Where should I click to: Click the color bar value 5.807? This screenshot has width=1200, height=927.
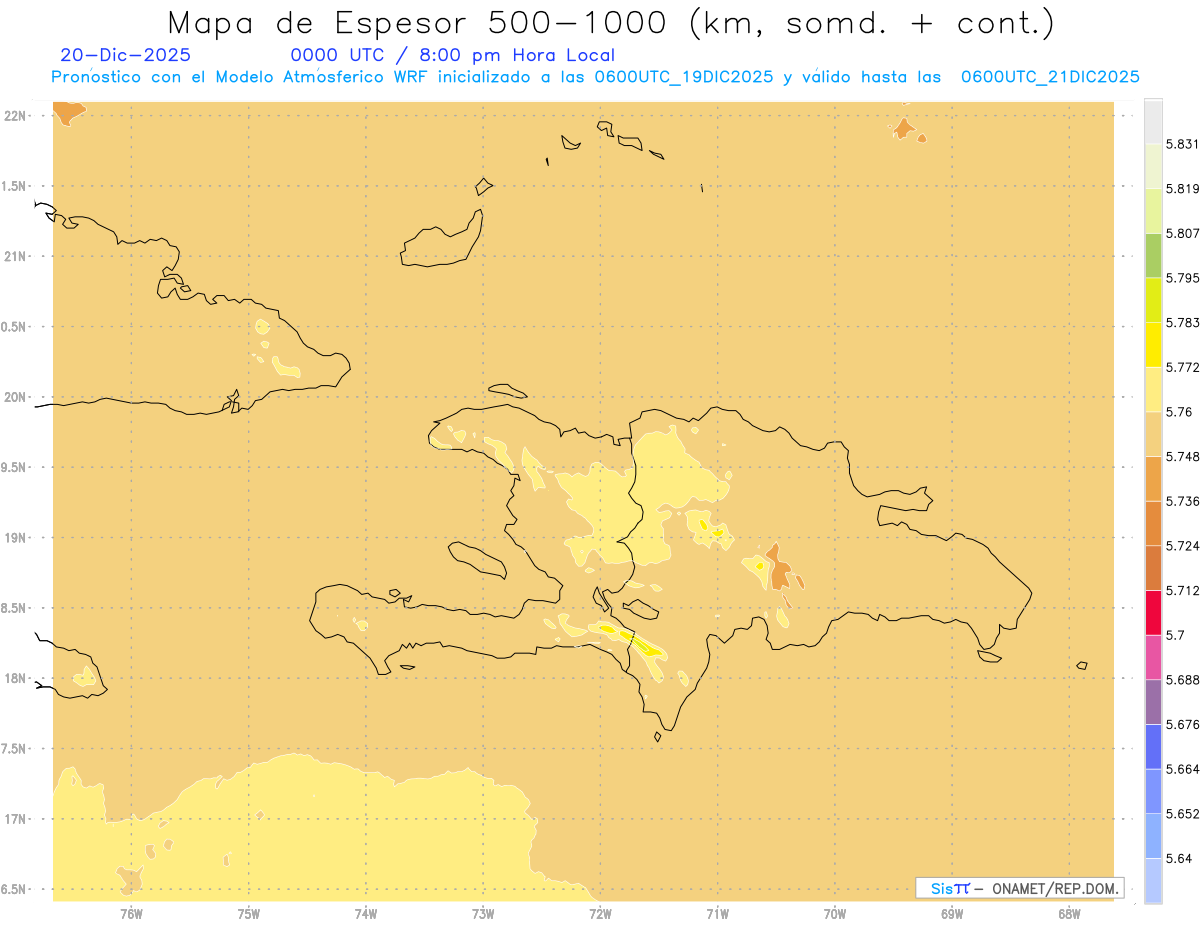(1183, 233)
